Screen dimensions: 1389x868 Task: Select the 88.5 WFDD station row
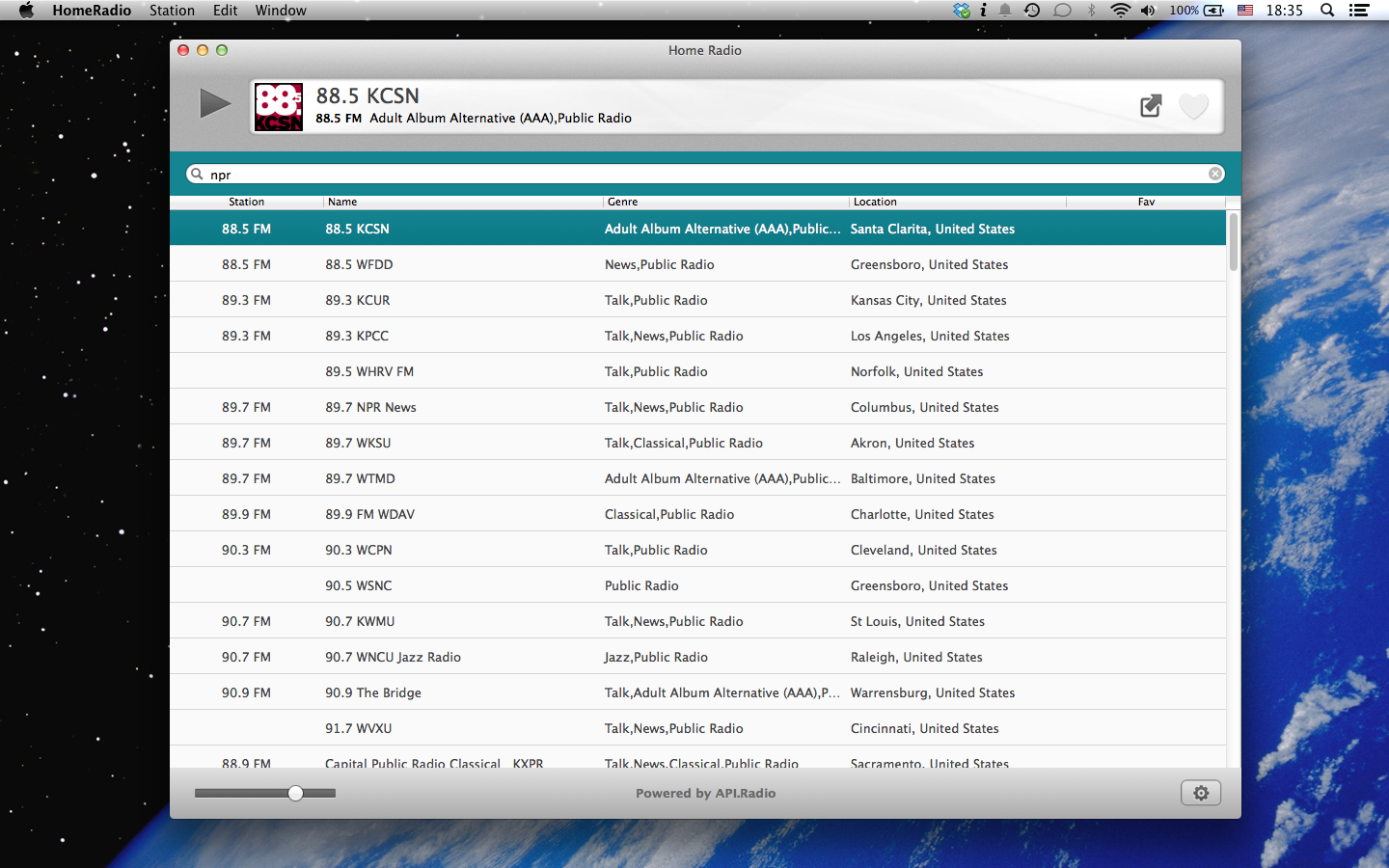697,264
